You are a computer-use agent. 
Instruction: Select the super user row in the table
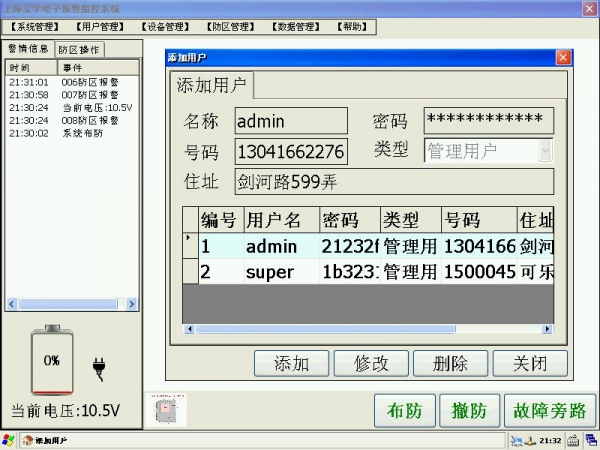270,271
